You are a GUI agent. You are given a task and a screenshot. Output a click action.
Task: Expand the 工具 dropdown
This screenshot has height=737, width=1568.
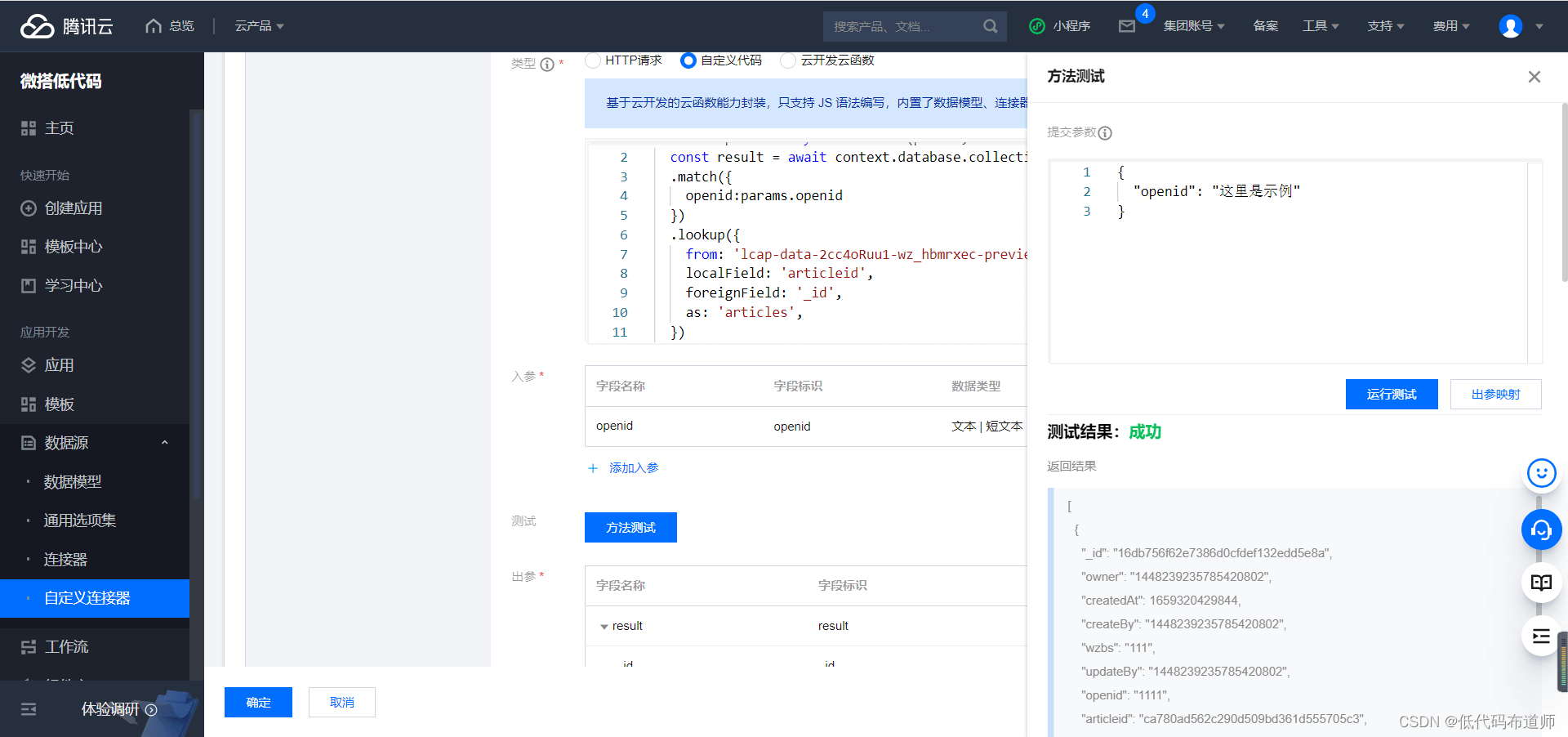coord(1321,26)
